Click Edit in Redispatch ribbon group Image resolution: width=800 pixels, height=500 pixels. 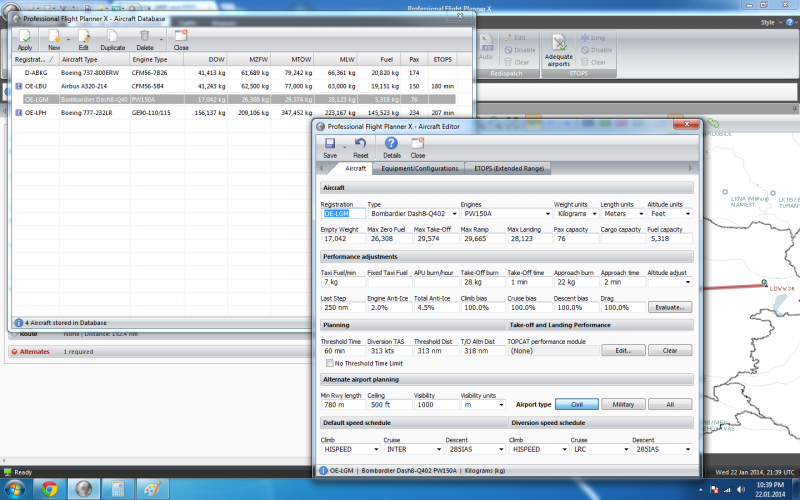515,38
